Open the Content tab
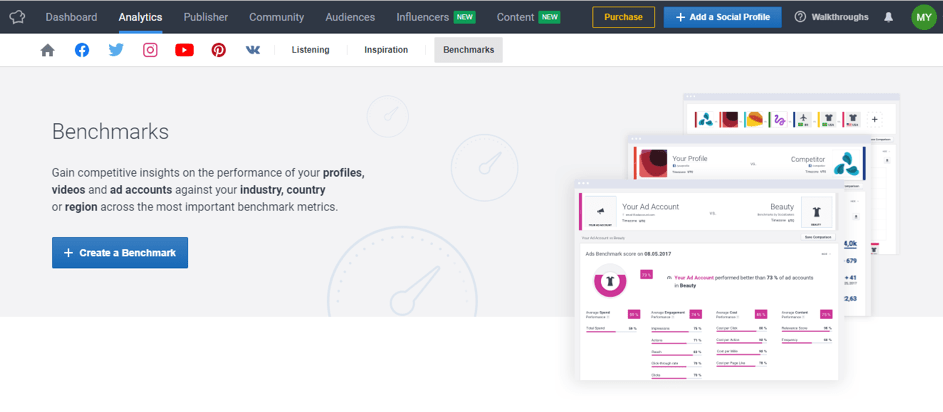This screenshot has height=412, width=943. click(x=515, y=17)
